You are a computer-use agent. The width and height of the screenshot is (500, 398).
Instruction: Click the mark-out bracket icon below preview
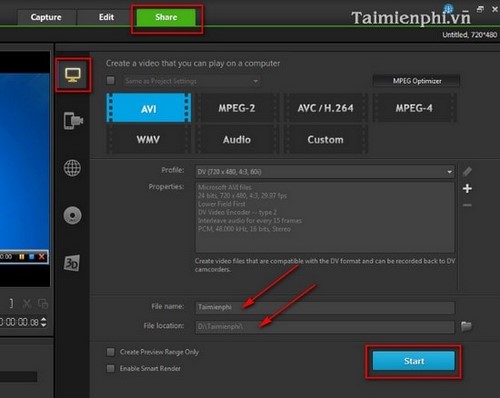coord(11,304)
